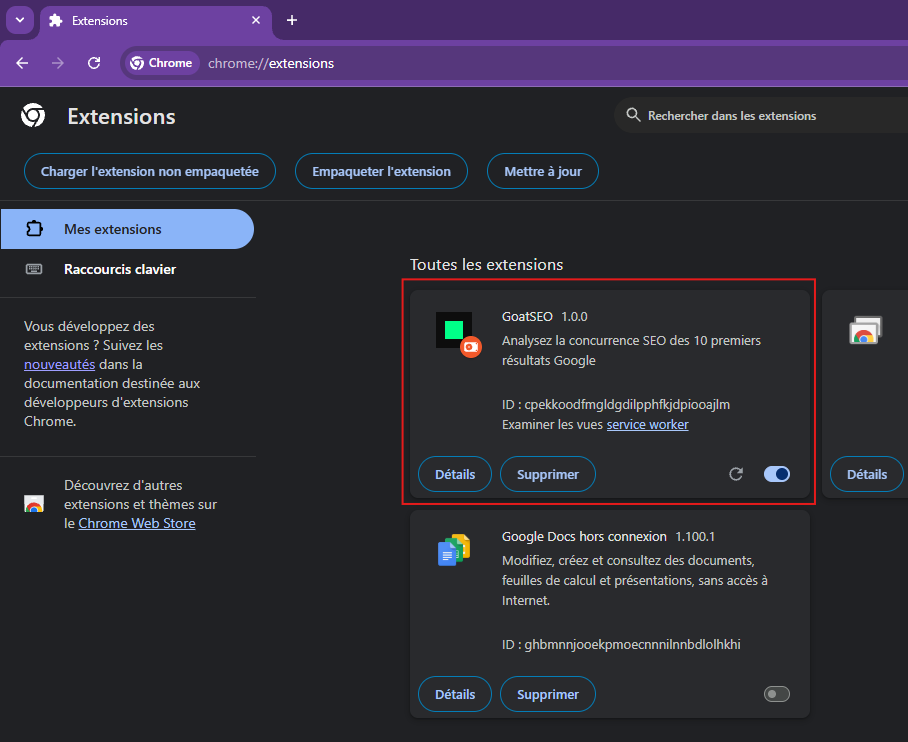Open the service worker link for GoatSEO
This screenshot has height=742, width=908.
(647, 425)
